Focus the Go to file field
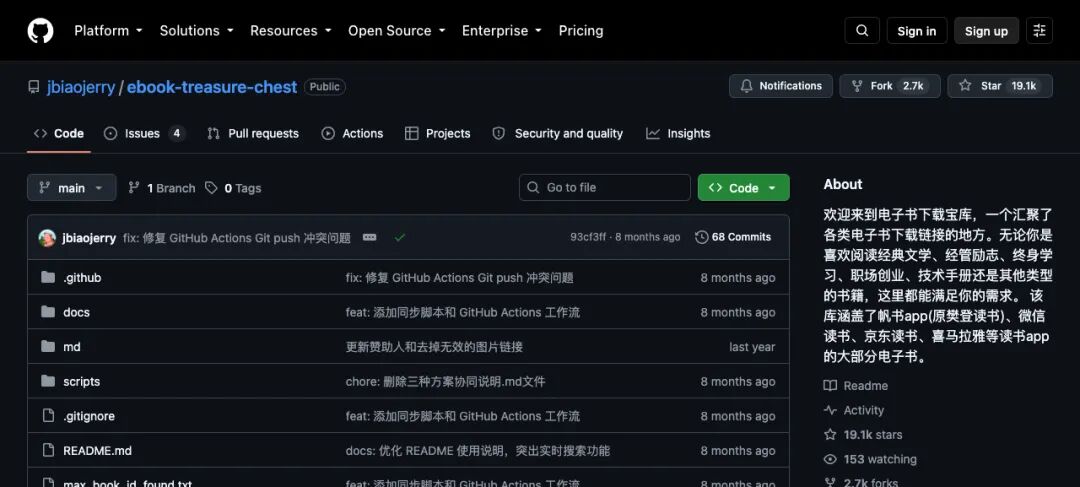This screenshot has width=1080, height=487. tap(605, 187)
